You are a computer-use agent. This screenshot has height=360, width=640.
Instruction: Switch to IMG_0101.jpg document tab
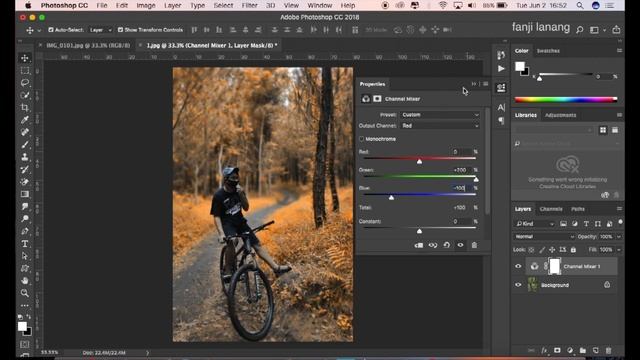[x=88, y=45]
